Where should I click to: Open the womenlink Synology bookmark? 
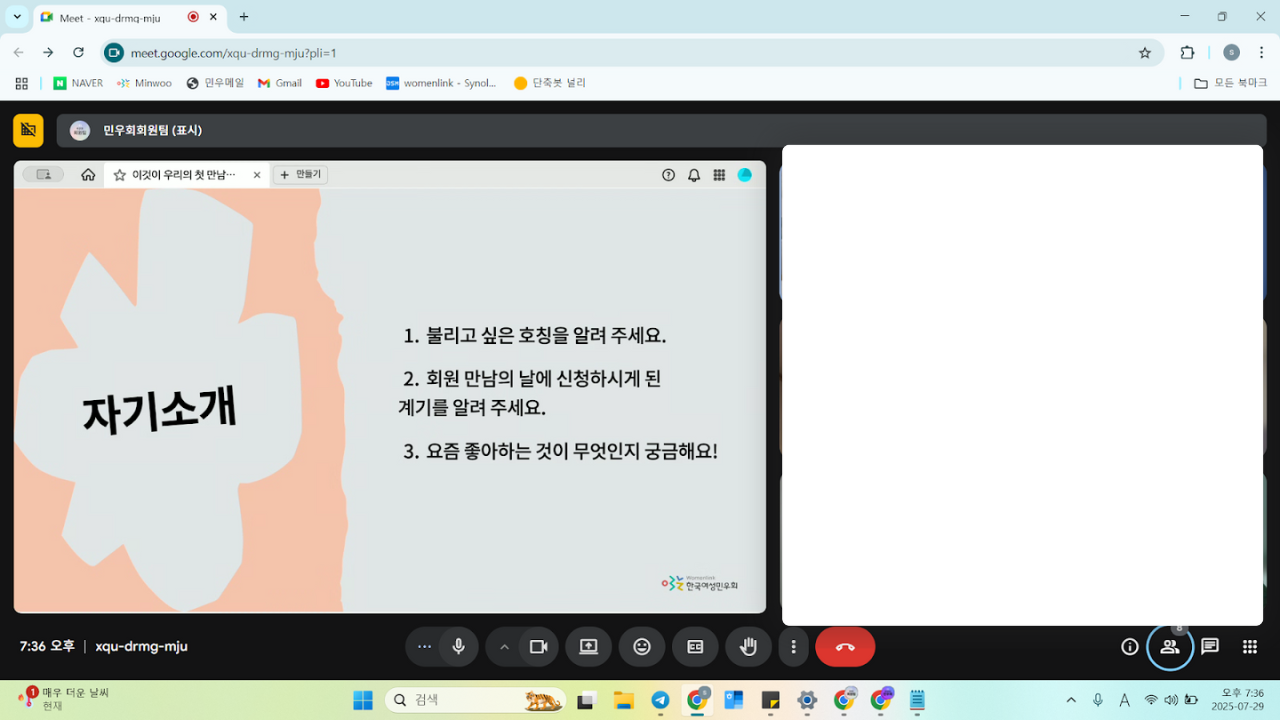tap(441, 83)
